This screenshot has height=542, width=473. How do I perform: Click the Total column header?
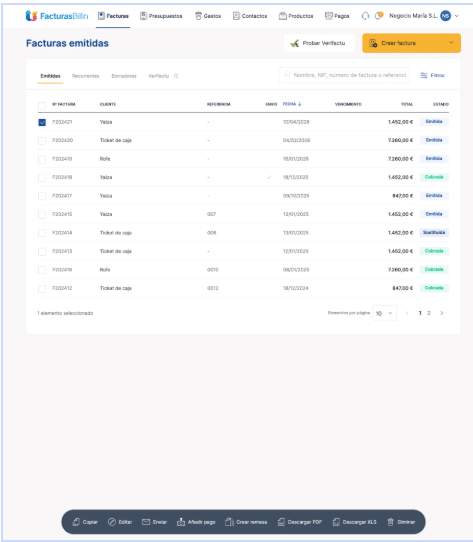click(407, 104)
